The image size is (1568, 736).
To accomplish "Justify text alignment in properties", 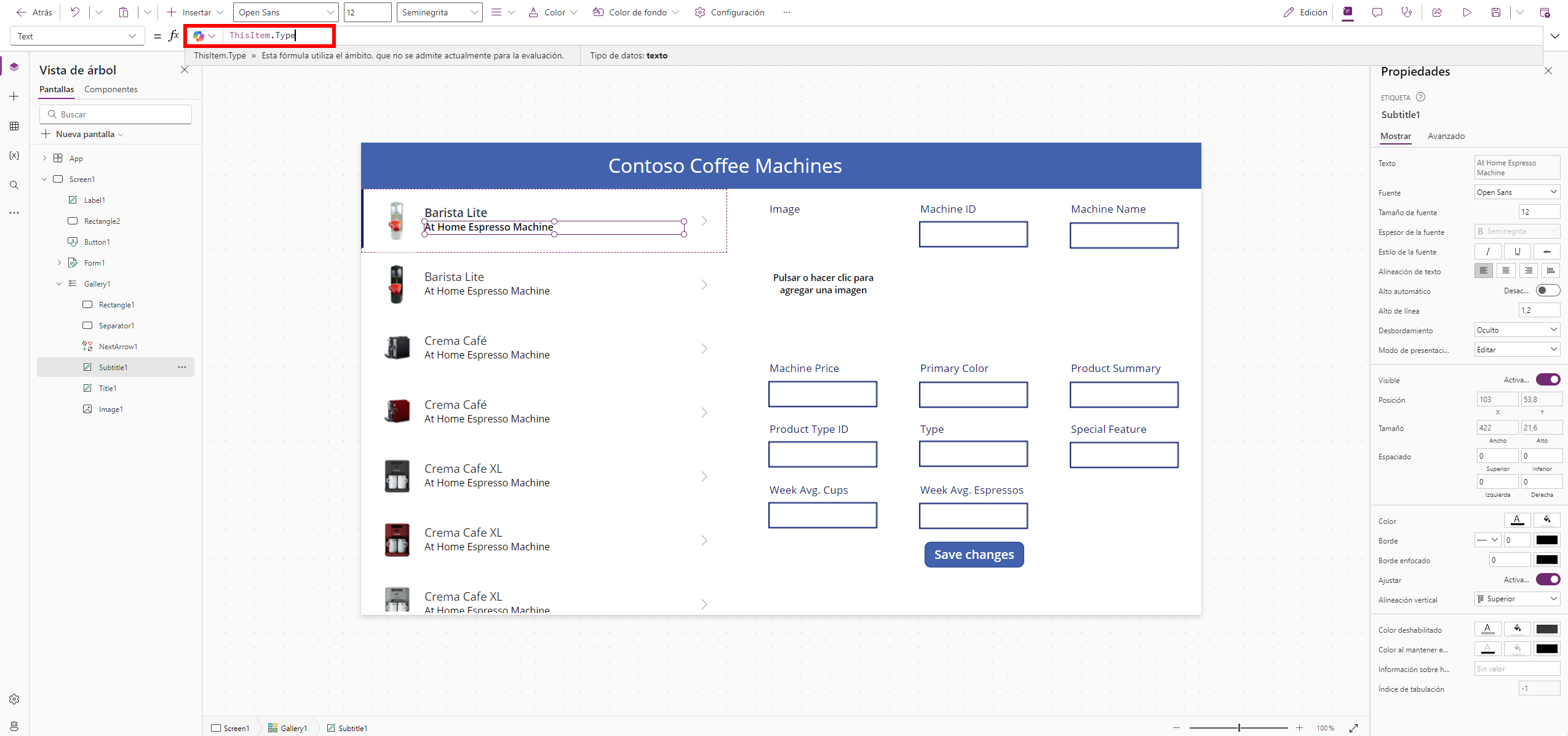I will (1551, 271).
